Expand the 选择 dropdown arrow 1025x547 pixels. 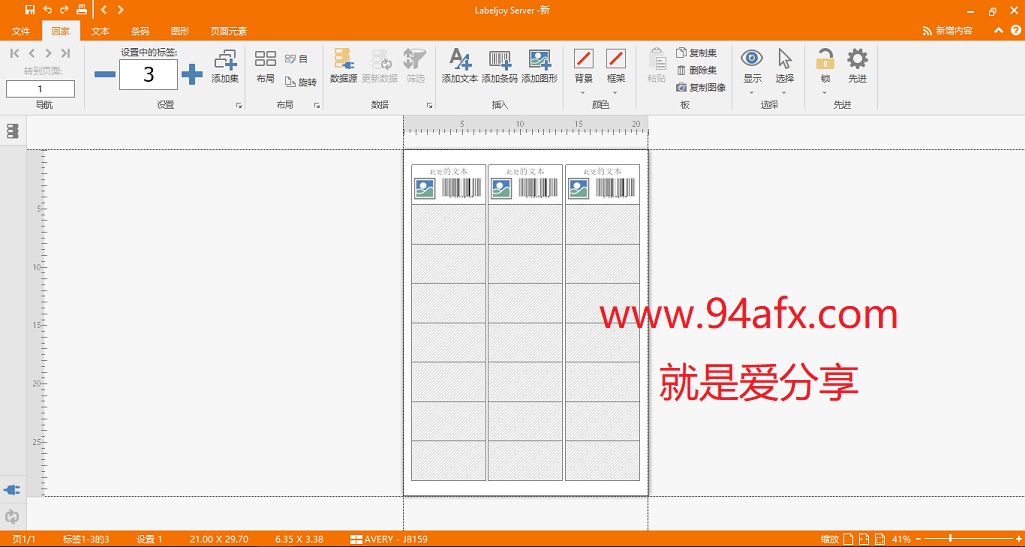pos(784,92)
